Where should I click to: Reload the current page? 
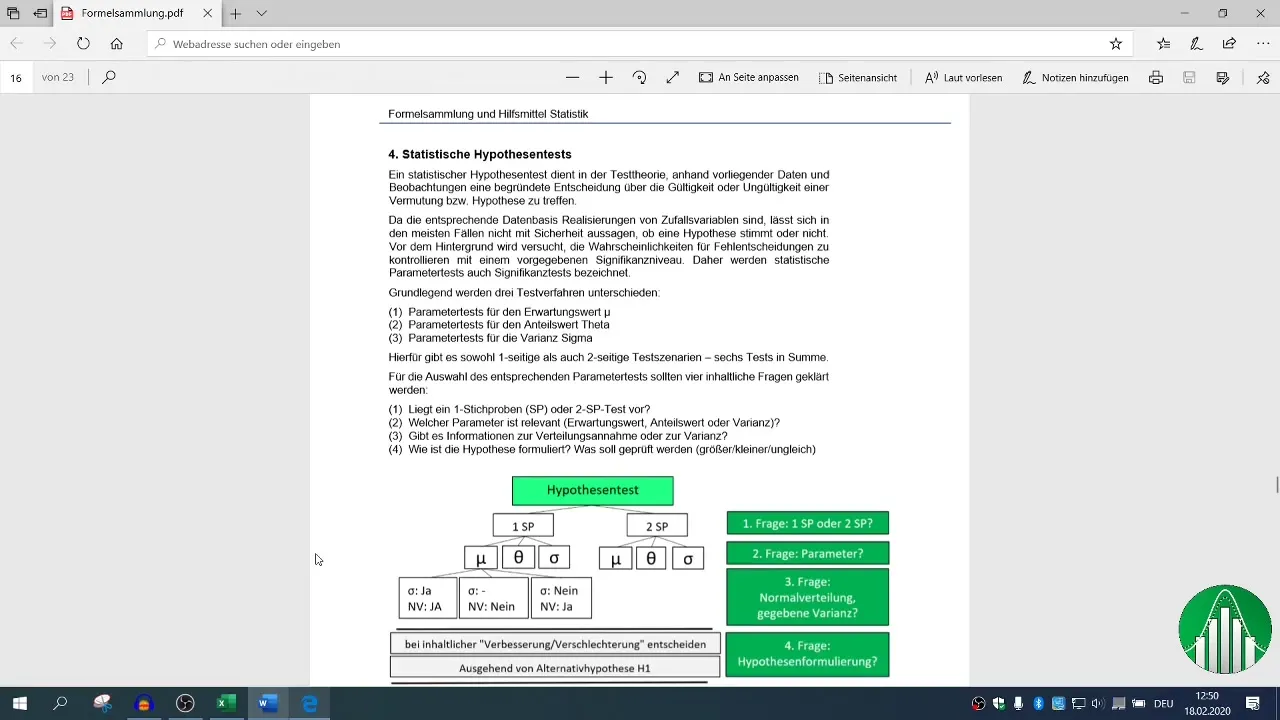pos(83,44)
